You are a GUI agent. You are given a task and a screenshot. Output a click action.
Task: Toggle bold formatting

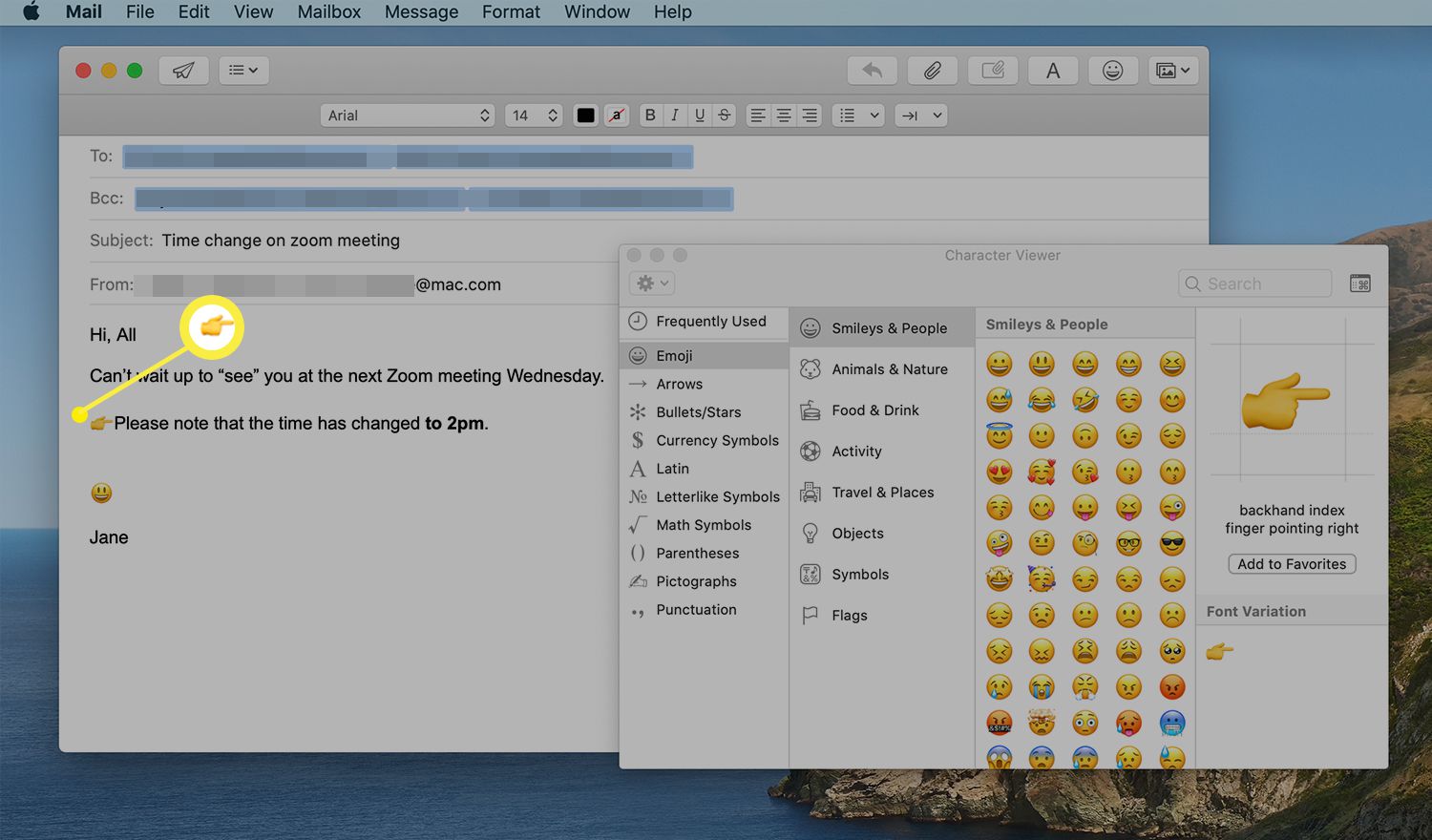point(650,115)
